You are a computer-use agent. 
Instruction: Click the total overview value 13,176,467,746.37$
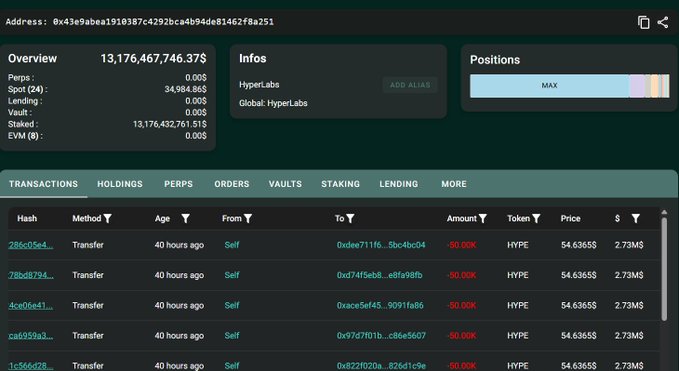(x=153, y=58)
